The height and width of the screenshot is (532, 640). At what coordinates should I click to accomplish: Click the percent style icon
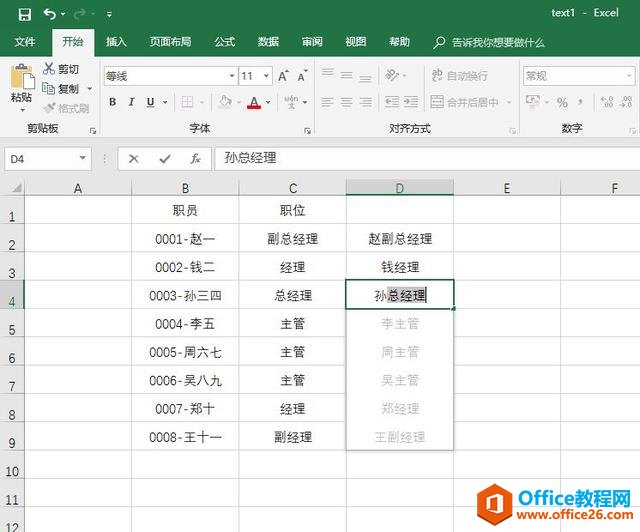(562, 102)
